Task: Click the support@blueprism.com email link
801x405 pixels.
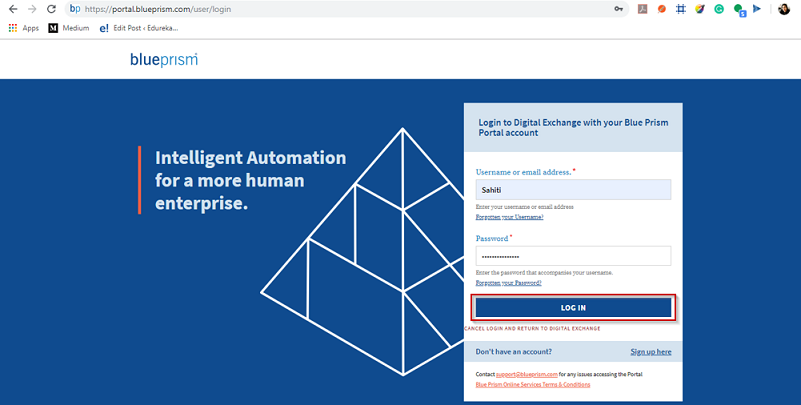Action: 526,374
